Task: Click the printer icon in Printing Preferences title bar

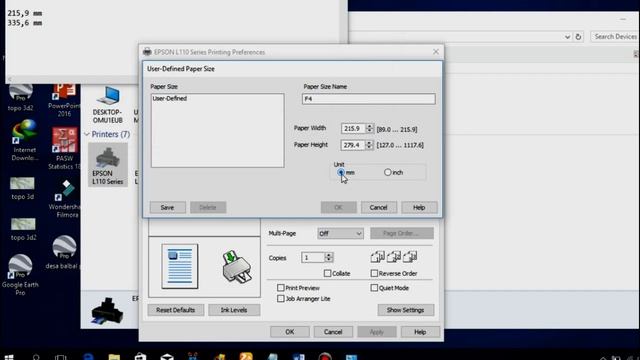Action: [147, 52]
